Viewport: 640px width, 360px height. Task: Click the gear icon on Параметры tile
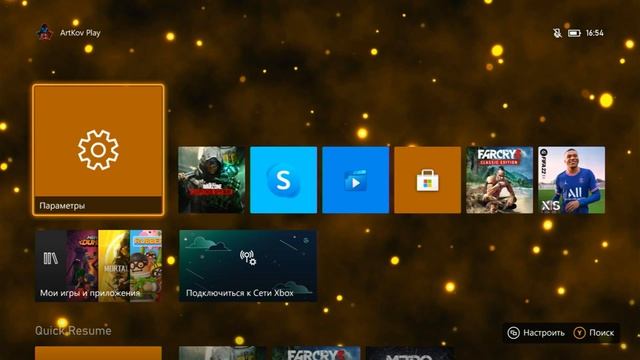tap(98, 150)
